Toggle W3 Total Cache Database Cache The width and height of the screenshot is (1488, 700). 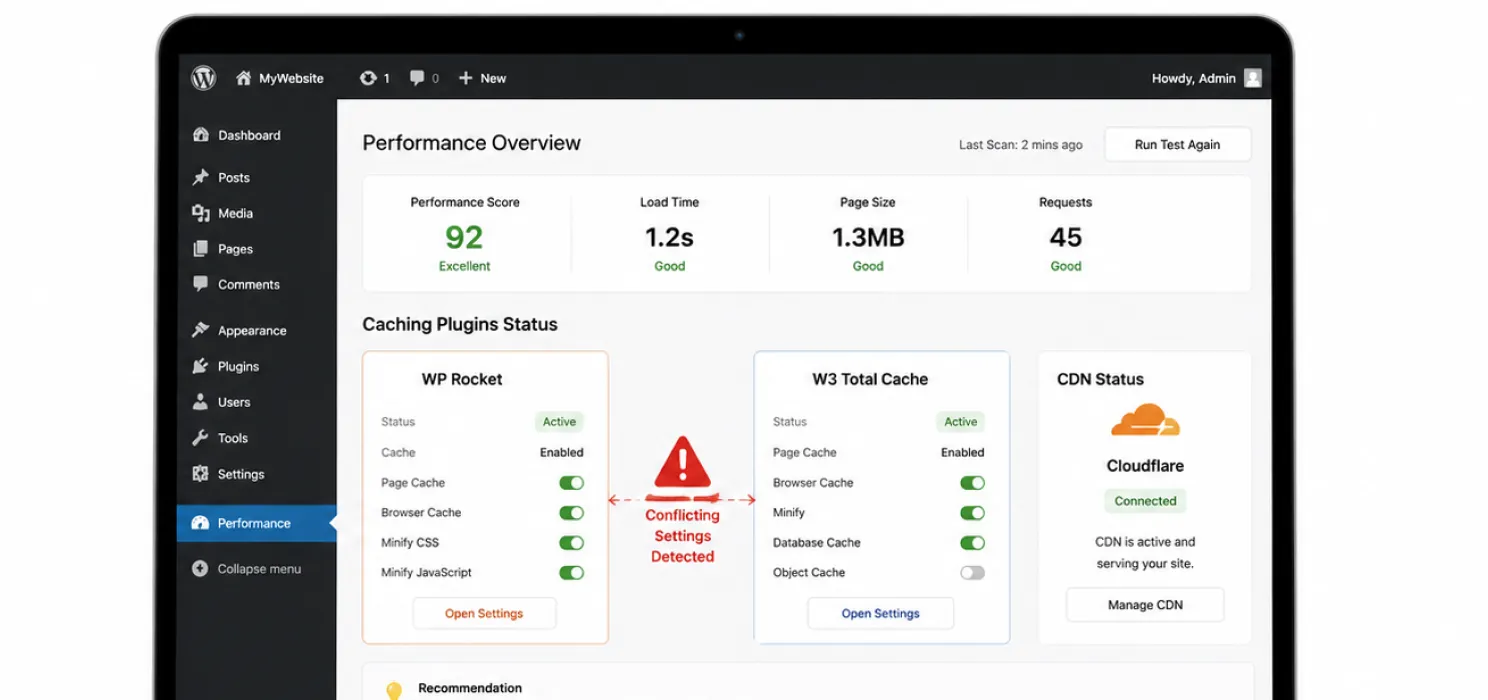point(972,543)
